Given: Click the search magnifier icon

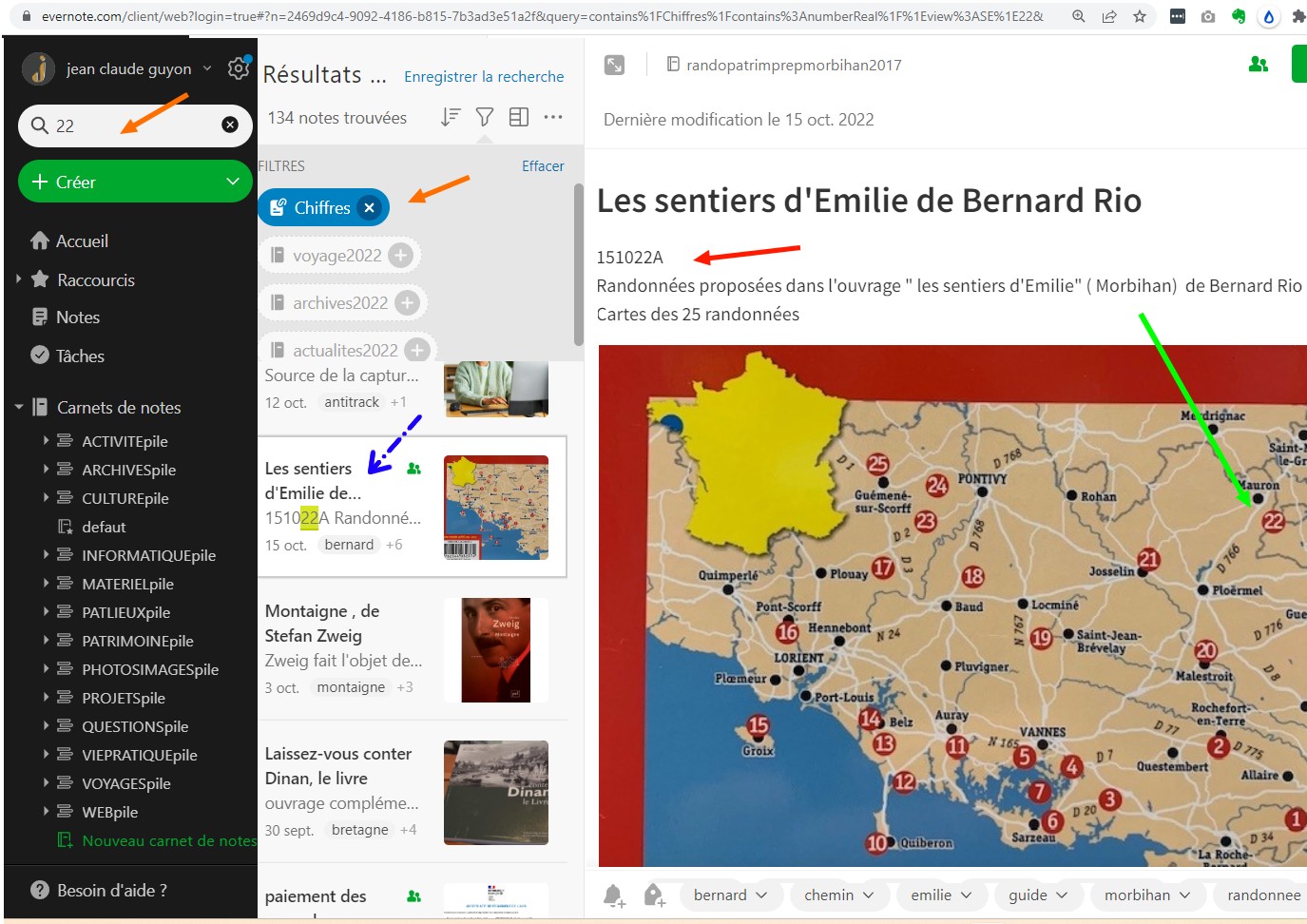Looking at the screenshot, I should (x=40, y=125).
